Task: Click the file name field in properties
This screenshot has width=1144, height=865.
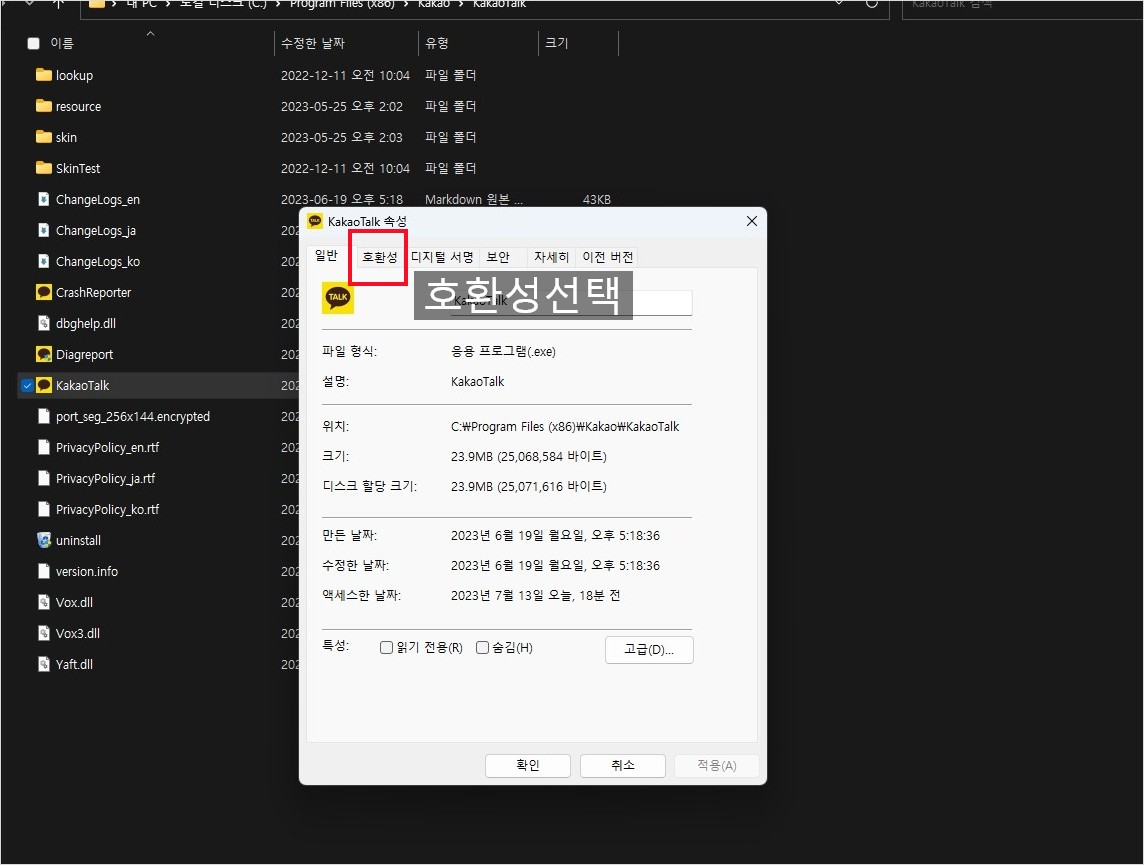Action: (x=571, y=302)
